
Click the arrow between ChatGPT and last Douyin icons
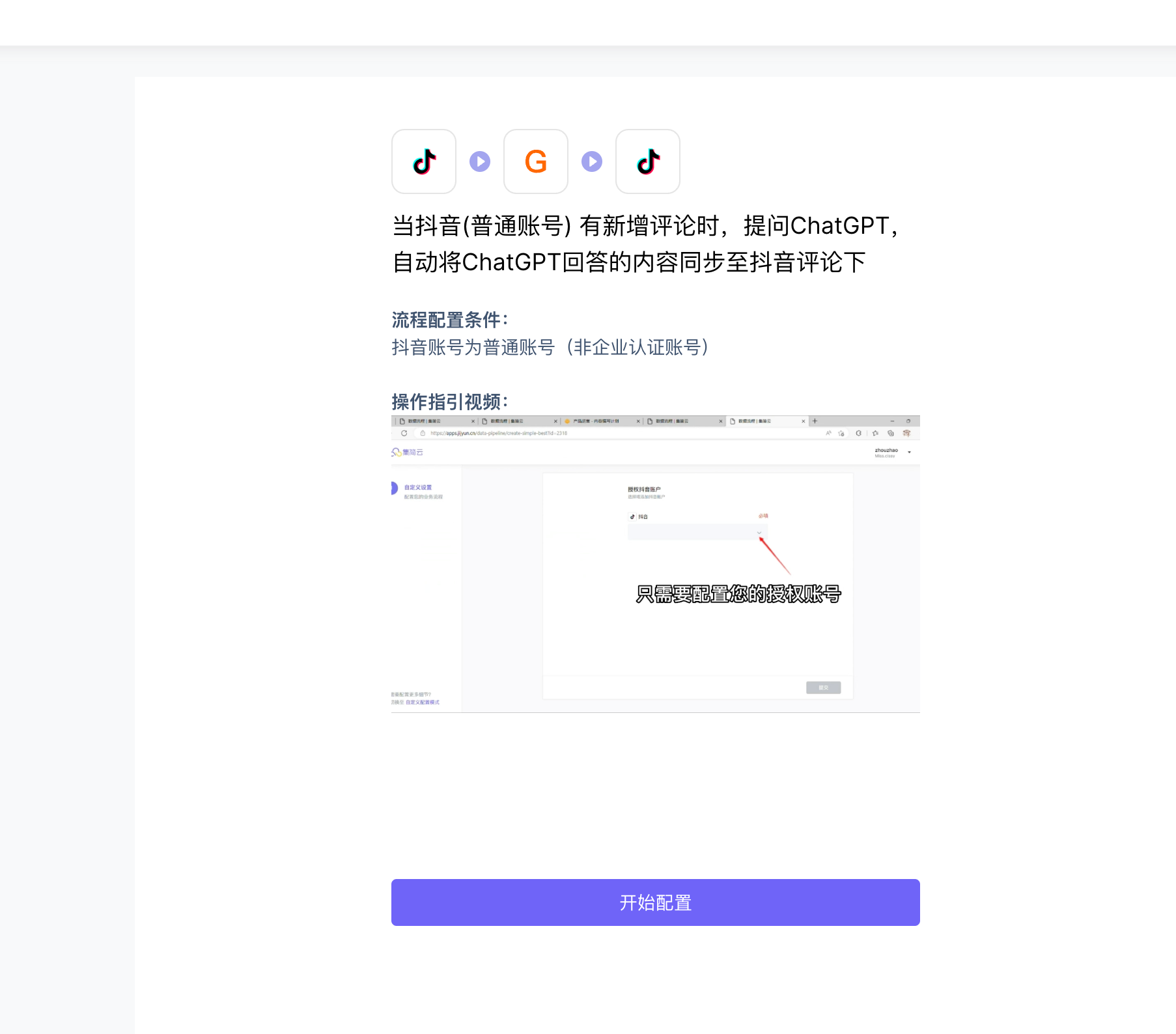[592, 161]
